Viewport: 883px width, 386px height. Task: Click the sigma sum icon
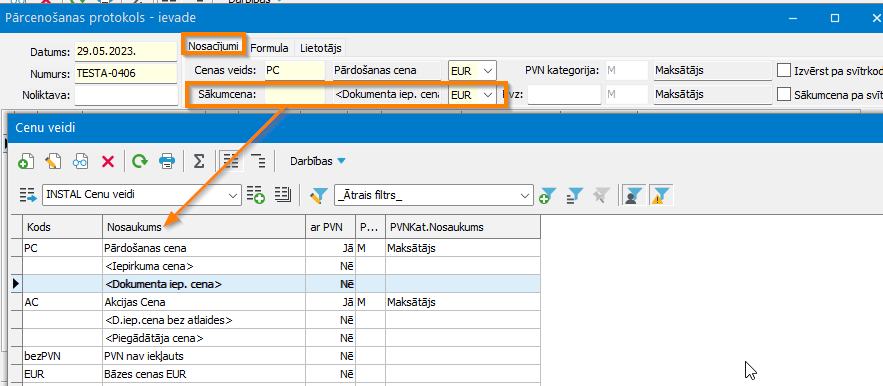click(x=199, y=162)
